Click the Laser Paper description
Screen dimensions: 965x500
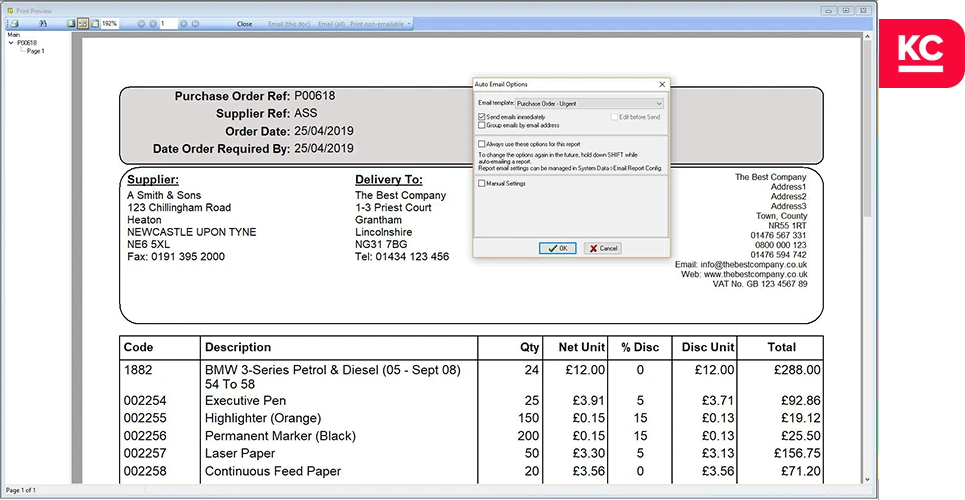(240, 454)
